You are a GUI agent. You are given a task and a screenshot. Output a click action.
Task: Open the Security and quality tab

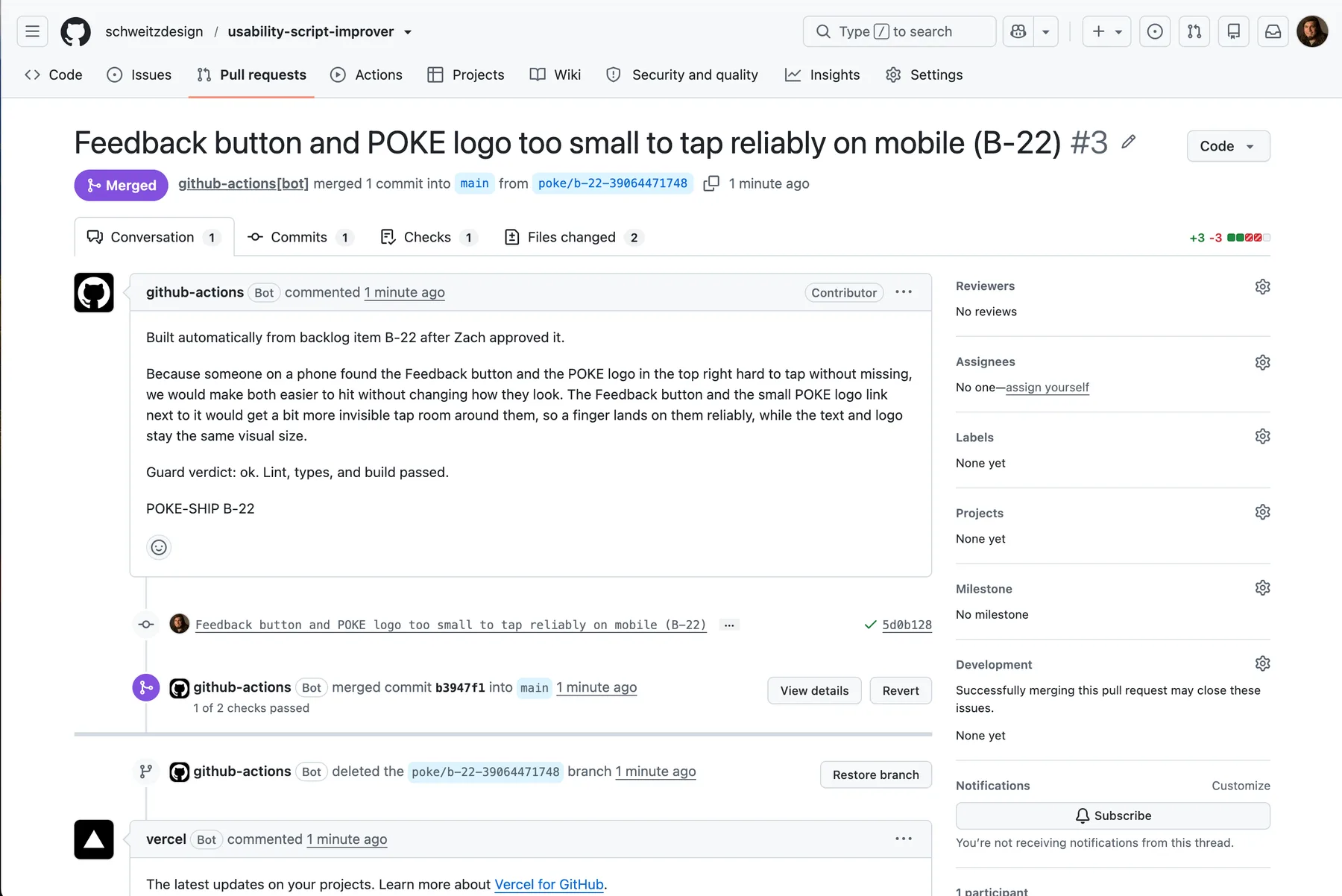pyautogui.click(x=682, y=75)
